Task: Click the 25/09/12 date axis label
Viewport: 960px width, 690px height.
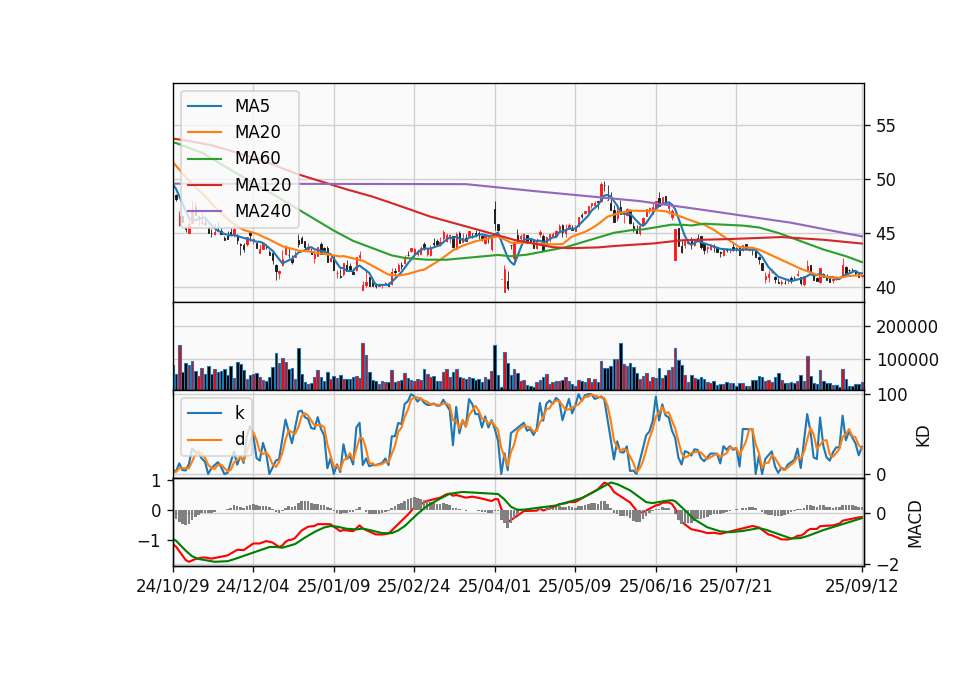Action: (861, 586)
